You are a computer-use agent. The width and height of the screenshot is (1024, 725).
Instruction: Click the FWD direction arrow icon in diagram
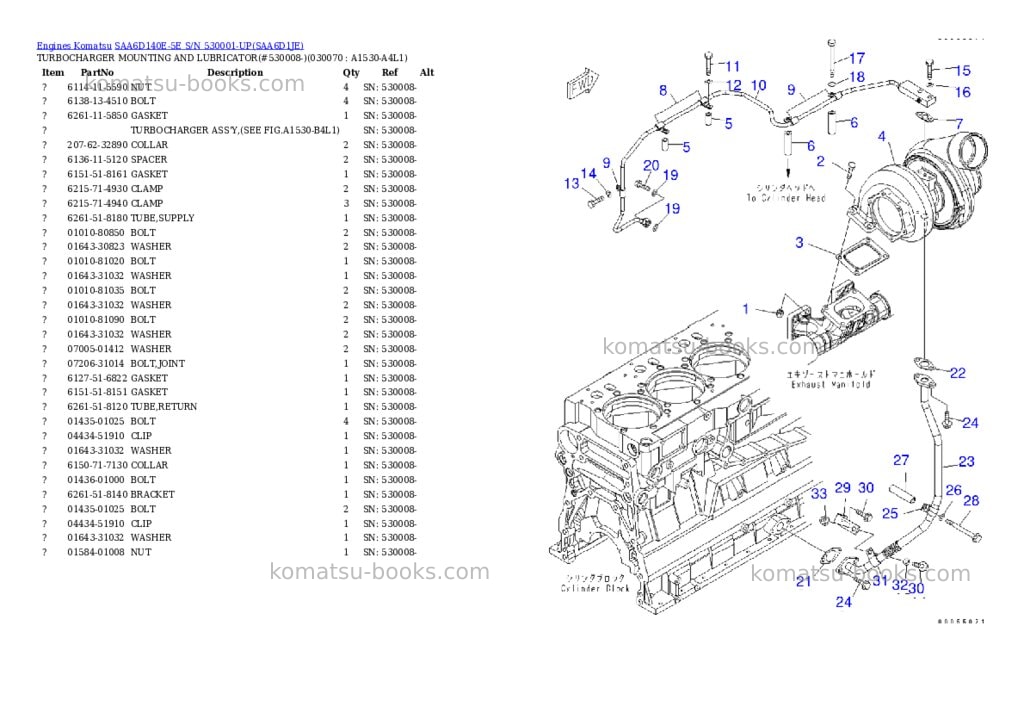point(581,83)
